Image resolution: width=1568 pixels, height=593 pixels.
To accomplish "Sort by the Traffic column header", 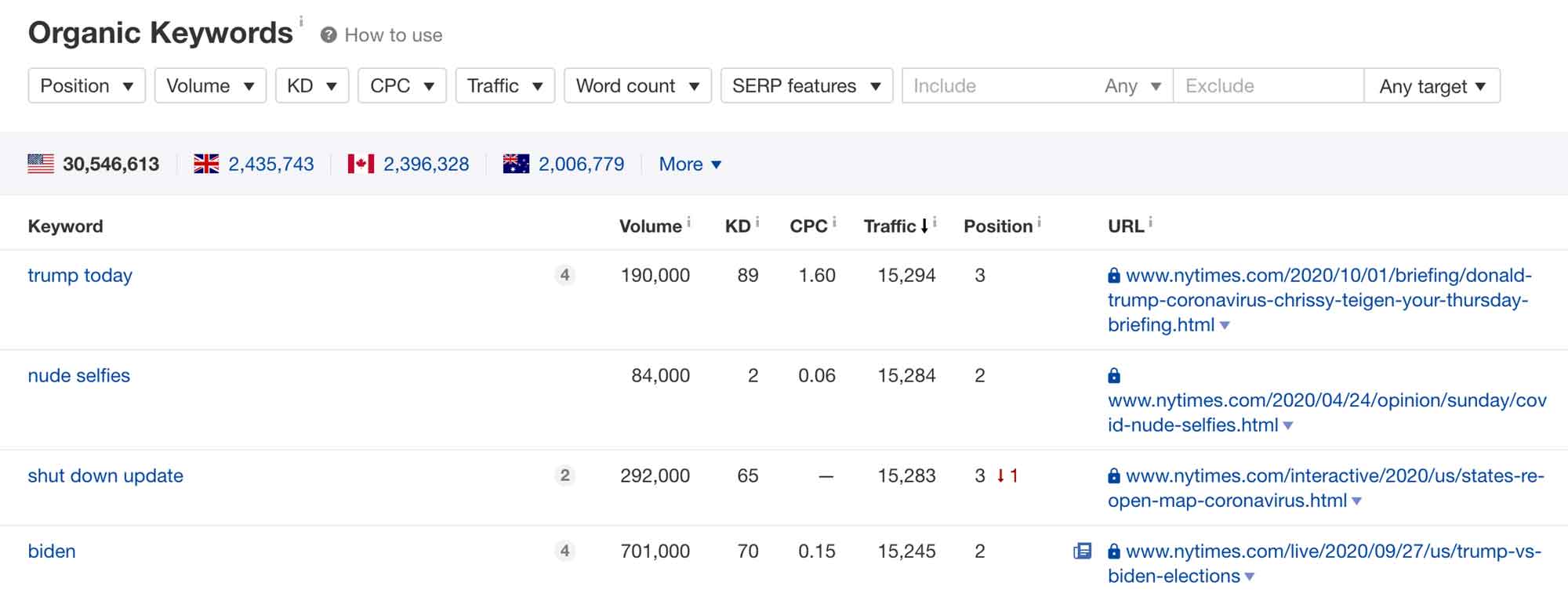I will click(890, 226).
